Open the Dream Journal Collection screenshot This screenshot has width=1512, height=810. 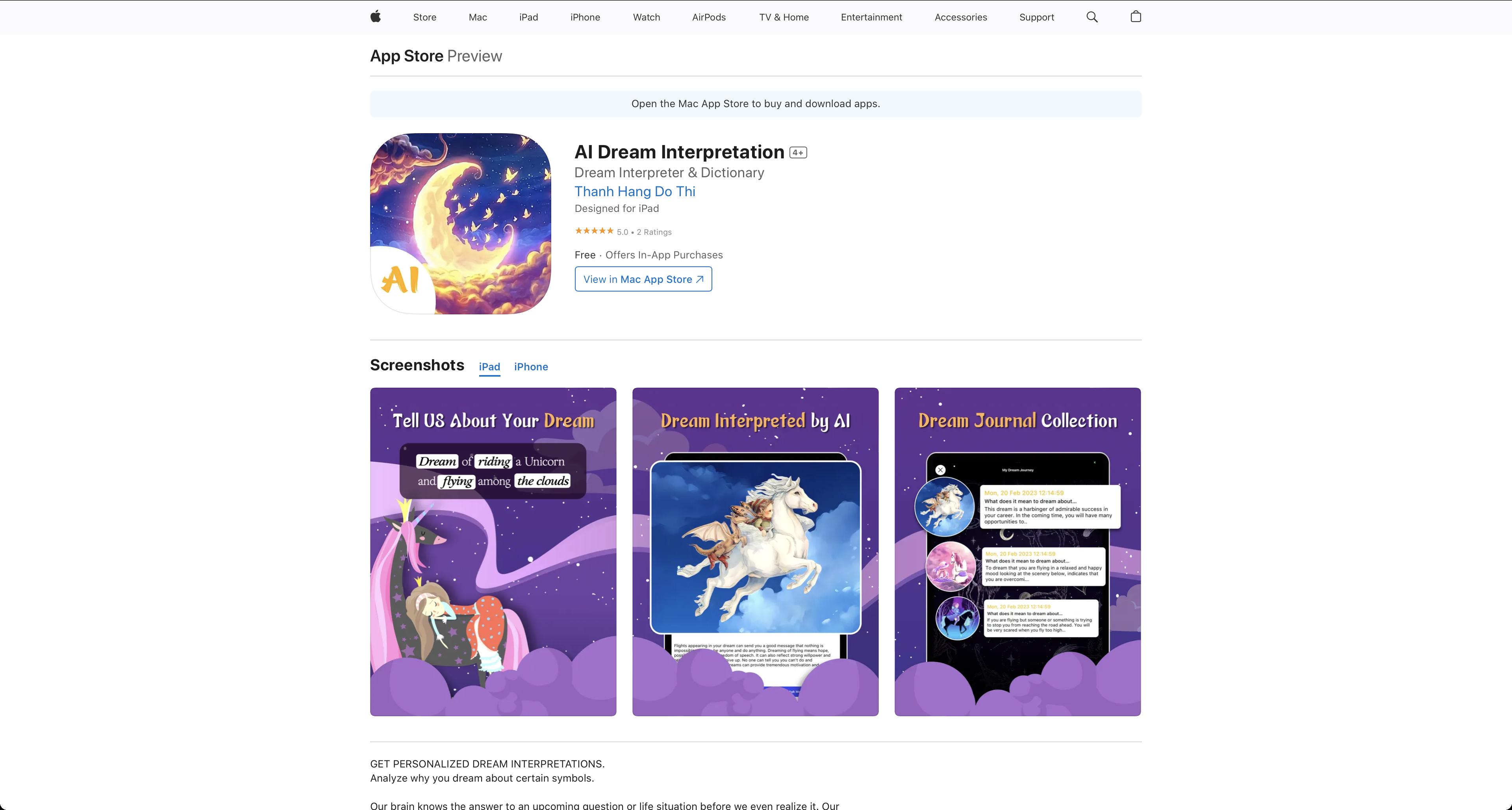pyautogui.click(x=1017, y=552)
